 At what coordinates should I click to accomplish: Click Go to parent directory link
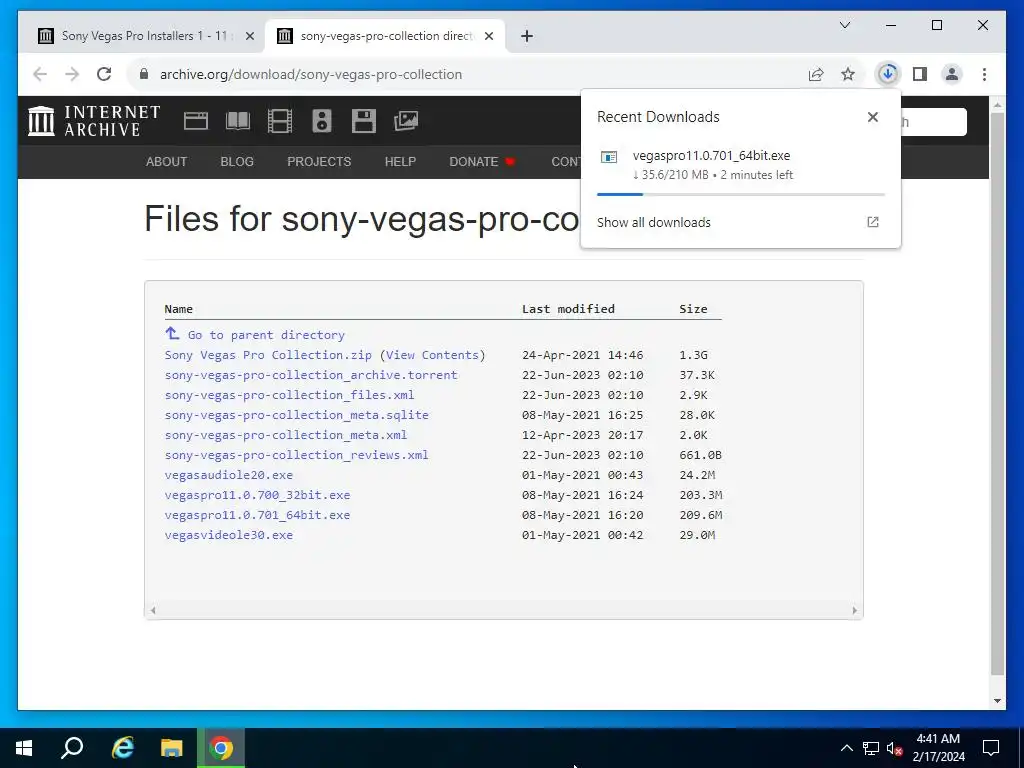(x=266, y=335)
